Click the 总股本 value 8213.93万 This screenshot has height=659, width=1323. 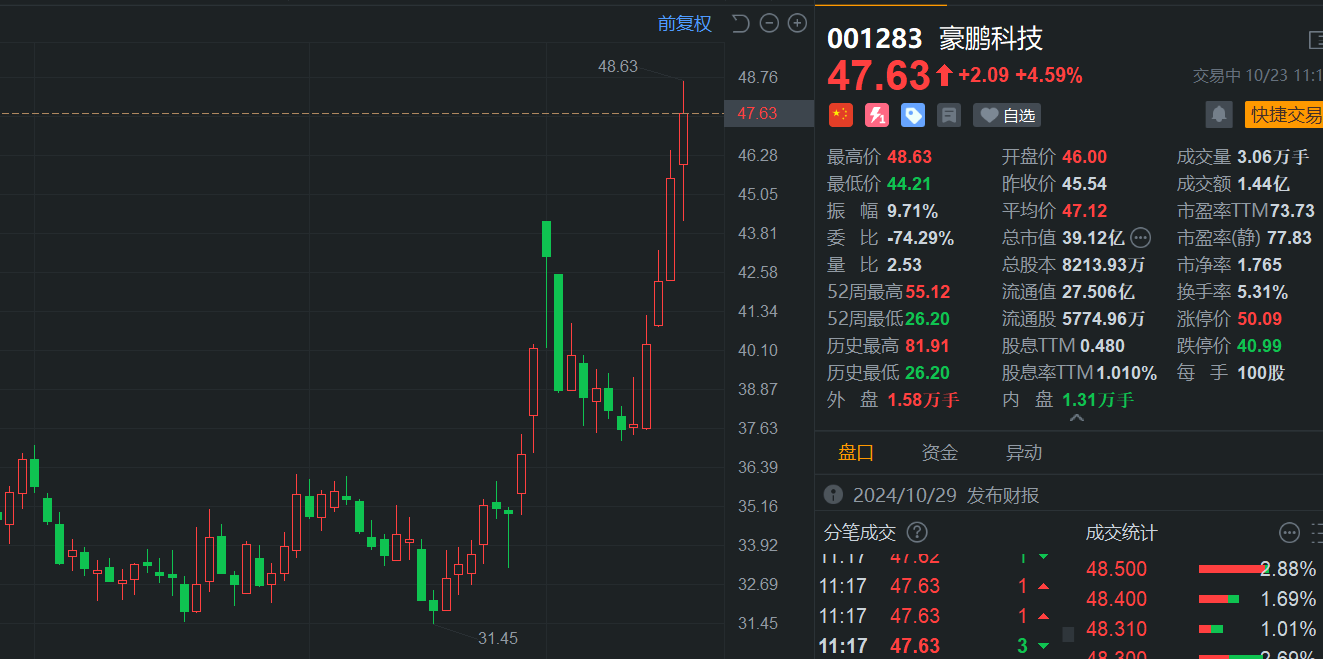pyautogui.click(x=1103, y=265)
